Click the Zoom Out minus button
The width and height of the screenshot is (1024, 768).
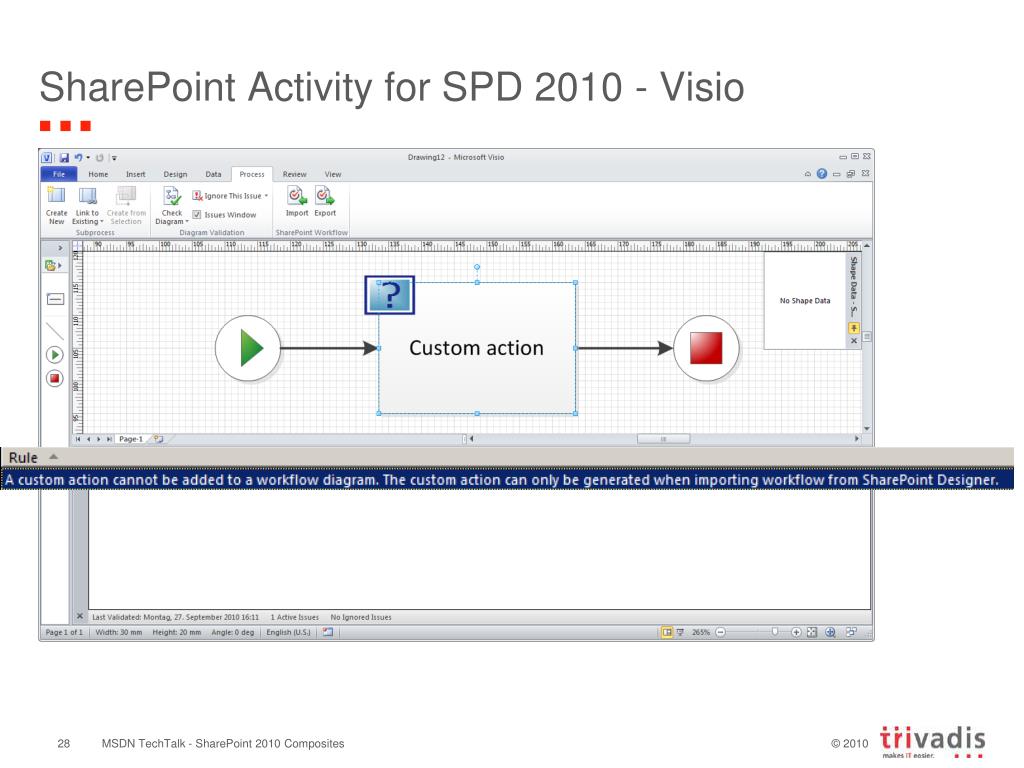click(720, 632)
